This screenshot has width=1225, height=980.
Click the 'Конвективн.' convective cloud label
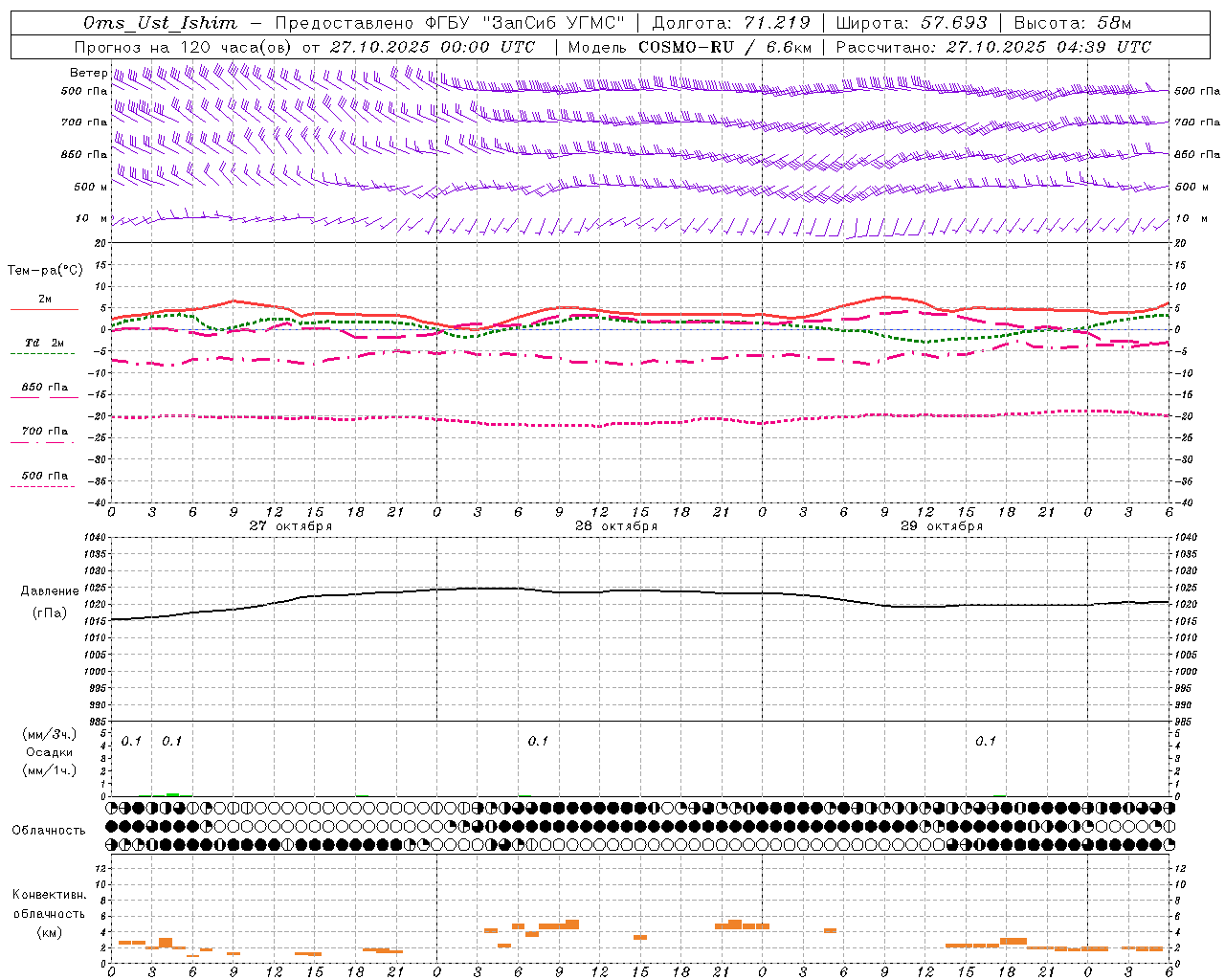(49, 895)
